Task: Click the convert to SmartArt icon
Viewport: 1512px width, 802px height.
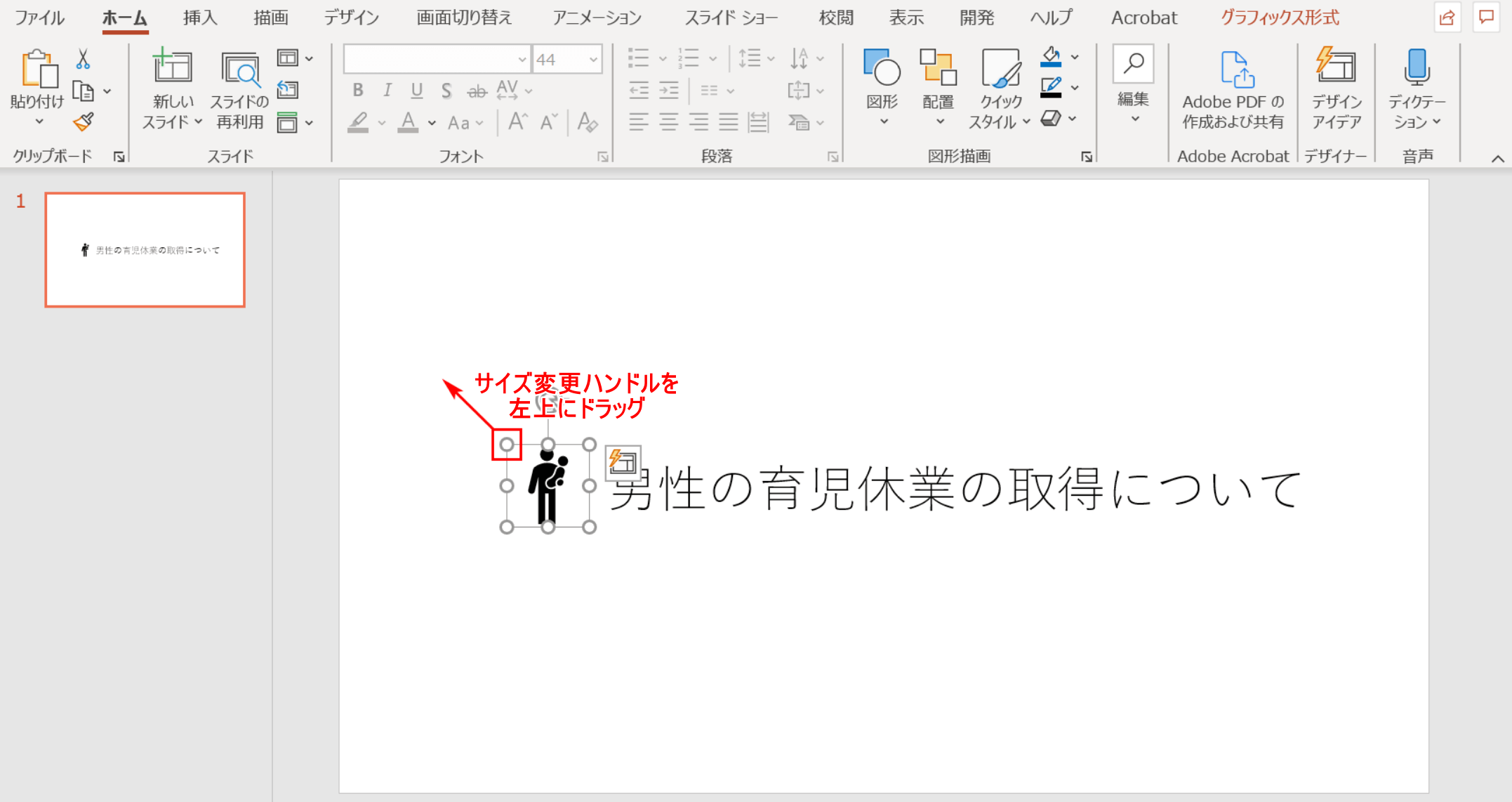Action: coord(798,122)
